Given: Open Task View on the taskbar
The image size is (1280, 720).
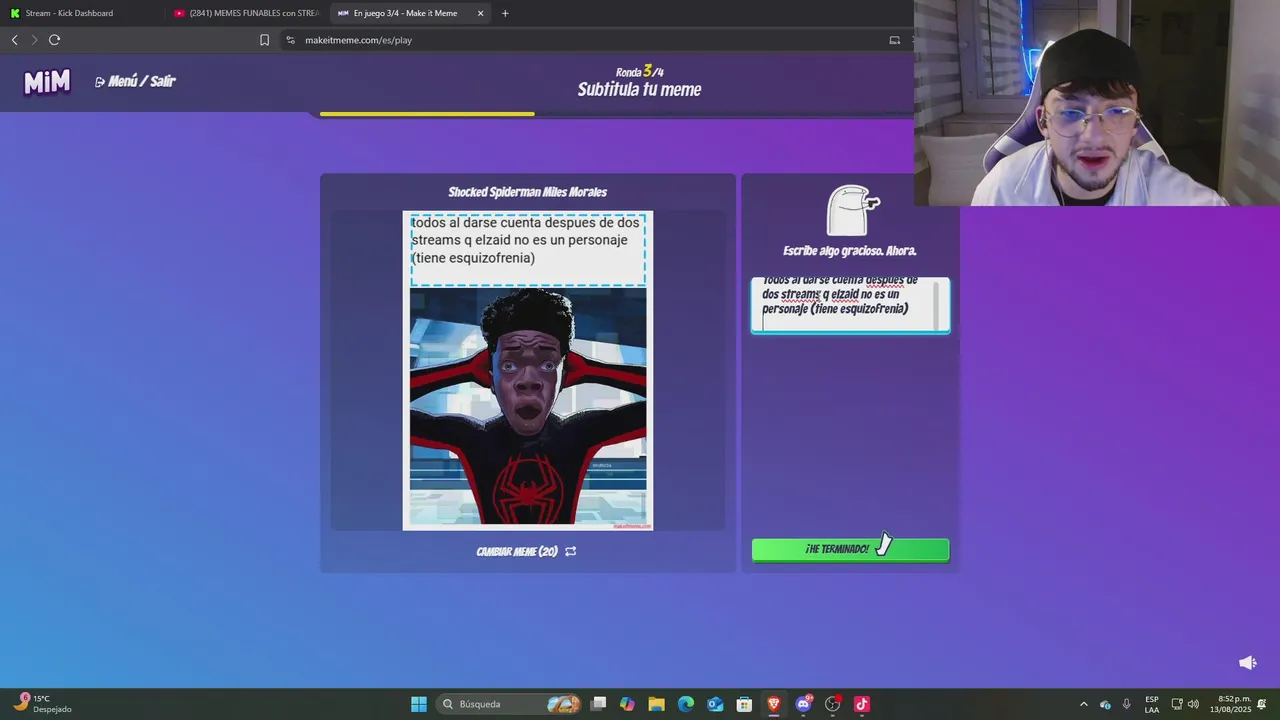Looking at the screenshot, I should point(598,704).
